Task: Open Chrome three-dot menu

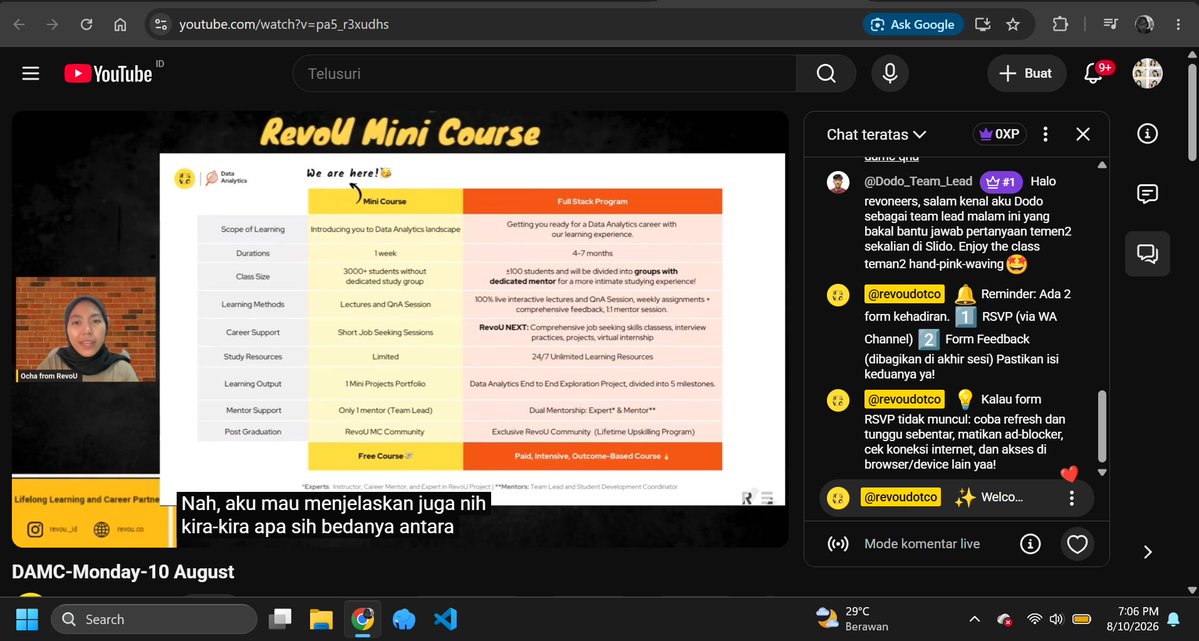Action: pyautogui.click(x=1178, y=24)
